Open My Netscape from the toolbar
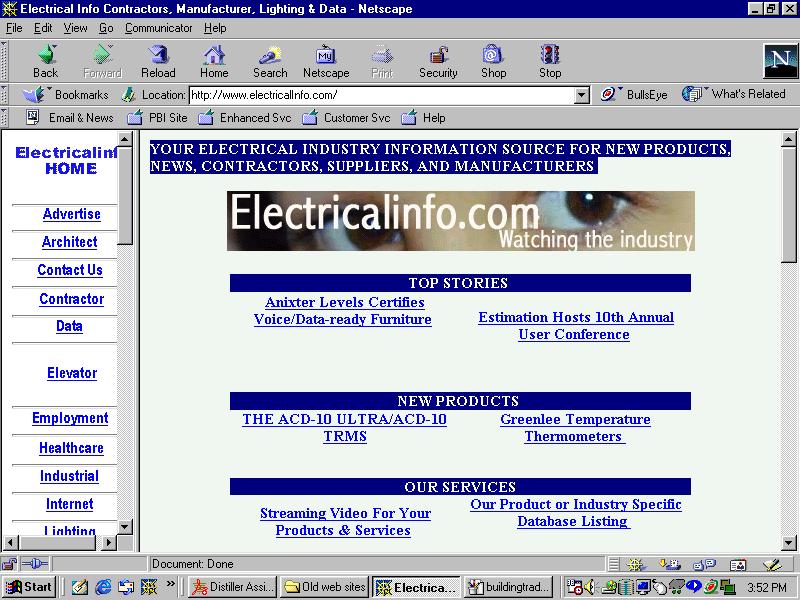This screenshot has height=600, width=800. tap(326, 61)
